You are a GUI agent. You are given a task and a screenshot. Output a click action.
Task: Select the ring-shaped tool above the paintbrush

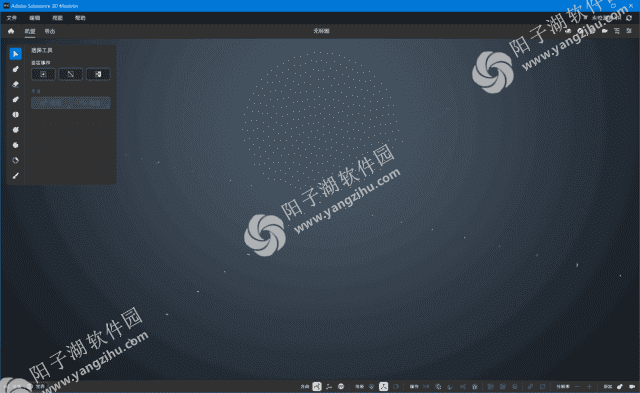(16, 160)
